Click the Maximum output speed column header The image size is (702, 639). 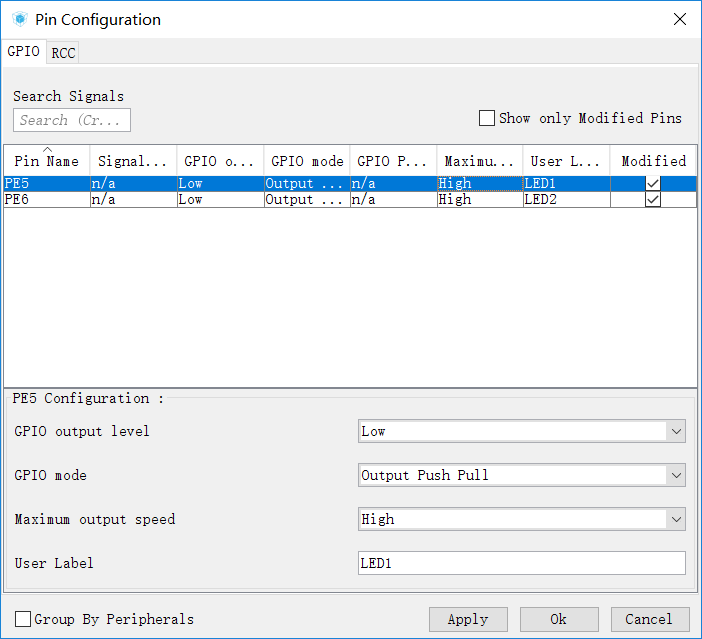pyautogui.click(x=479, y=161)
